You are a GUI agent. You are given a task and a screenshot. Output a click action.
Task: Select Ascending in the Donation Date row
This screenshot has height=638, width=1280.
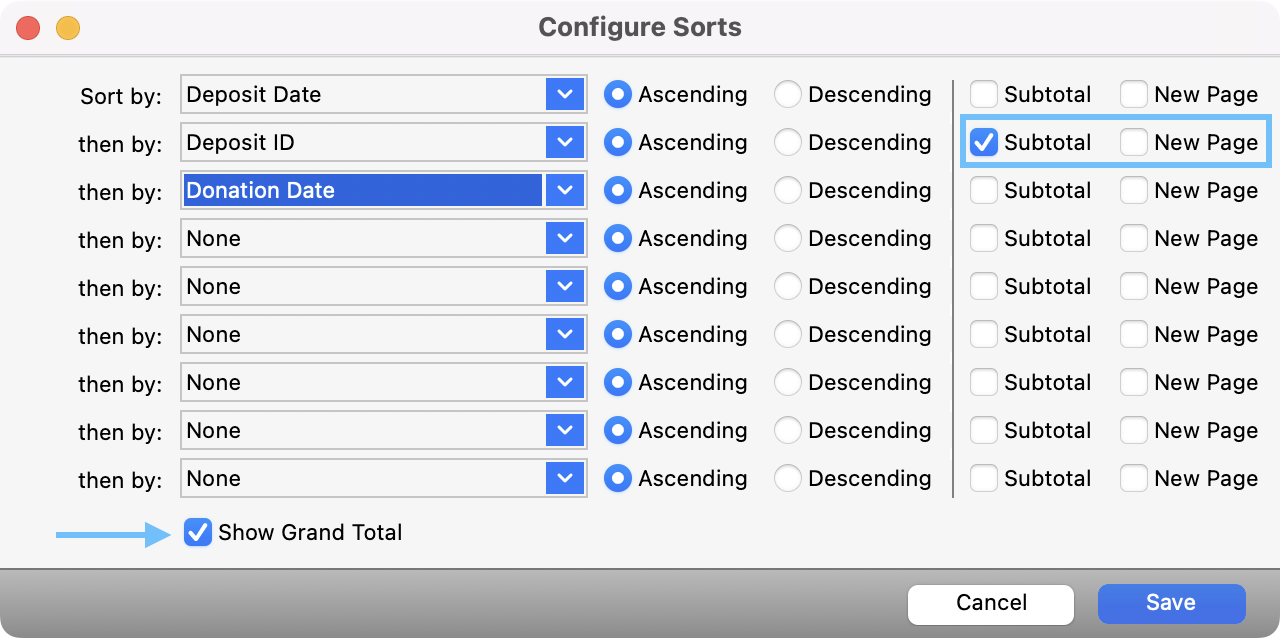618,191
